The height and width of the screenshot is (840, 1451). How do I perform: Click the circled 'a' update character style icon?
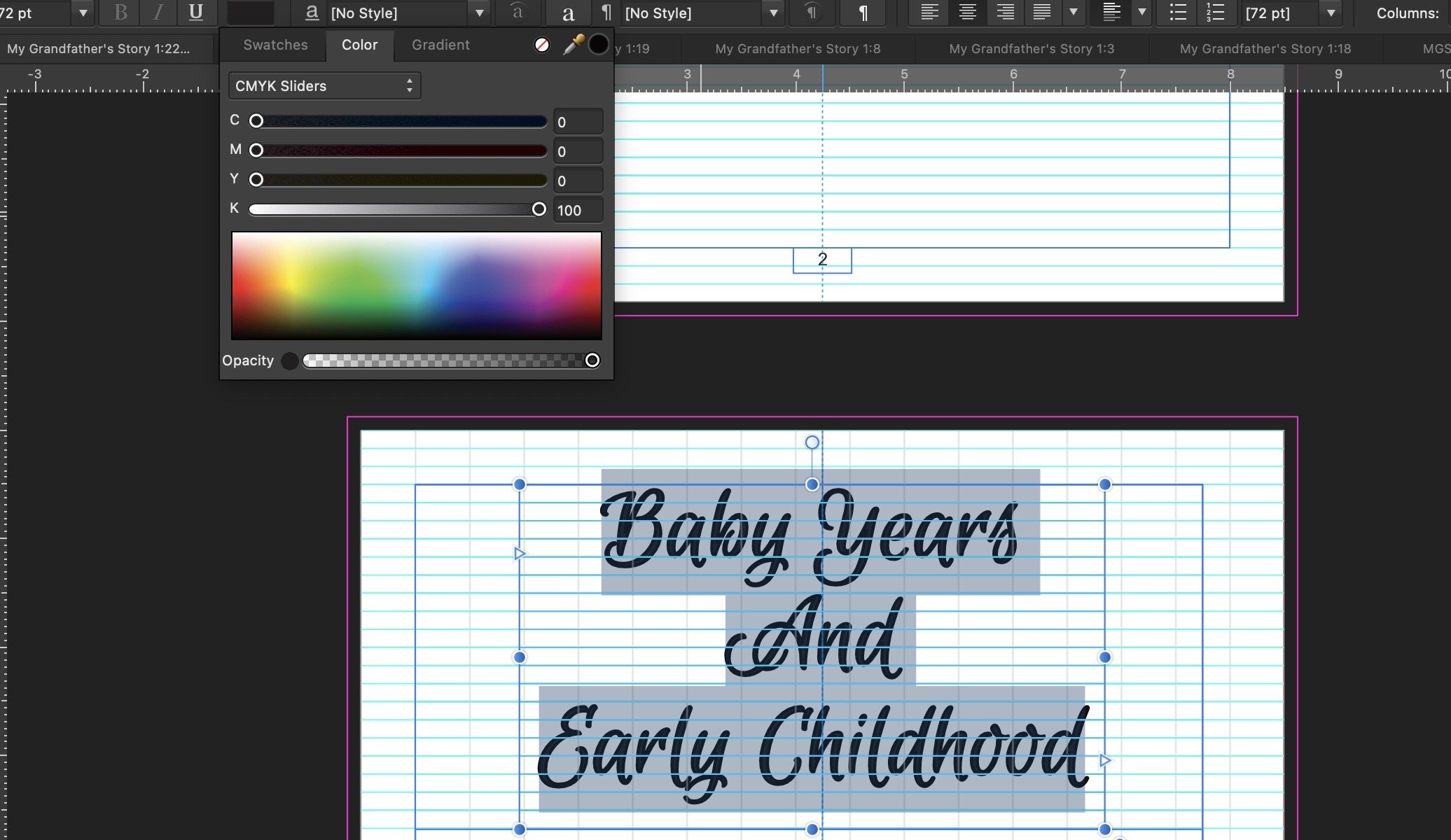[517, 13]
